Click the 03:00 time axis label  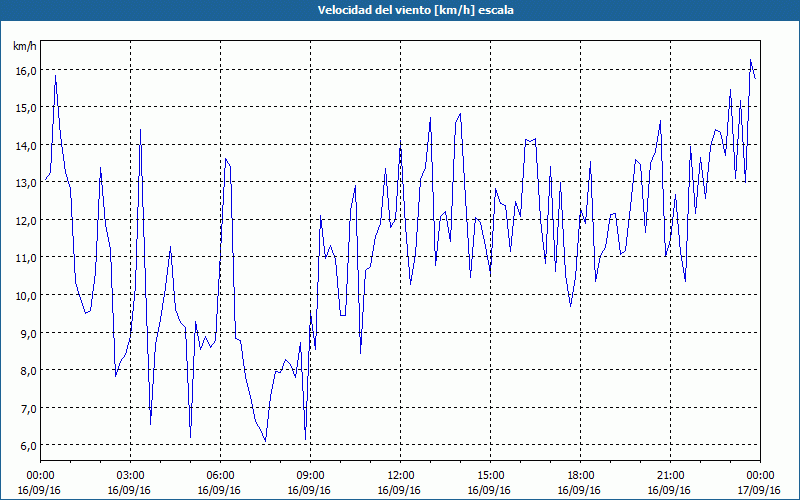[x=131, y=476]
